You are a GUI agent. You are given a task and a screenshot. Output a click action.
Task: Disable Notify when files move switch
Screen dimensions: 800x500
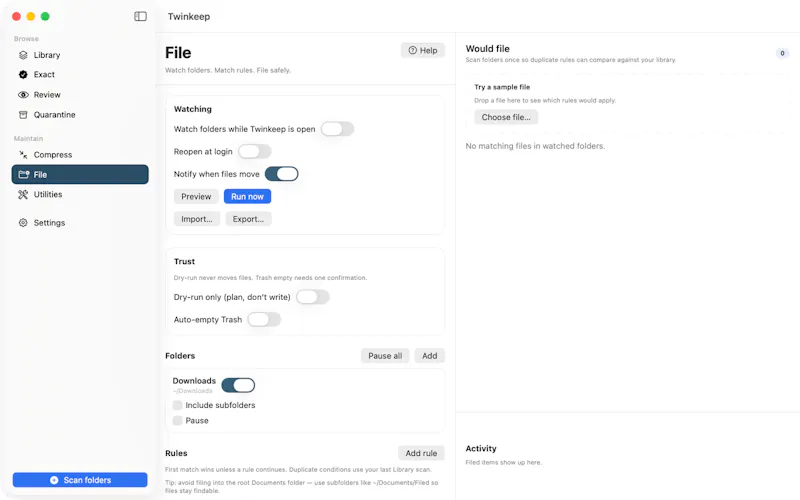(281, 174)
